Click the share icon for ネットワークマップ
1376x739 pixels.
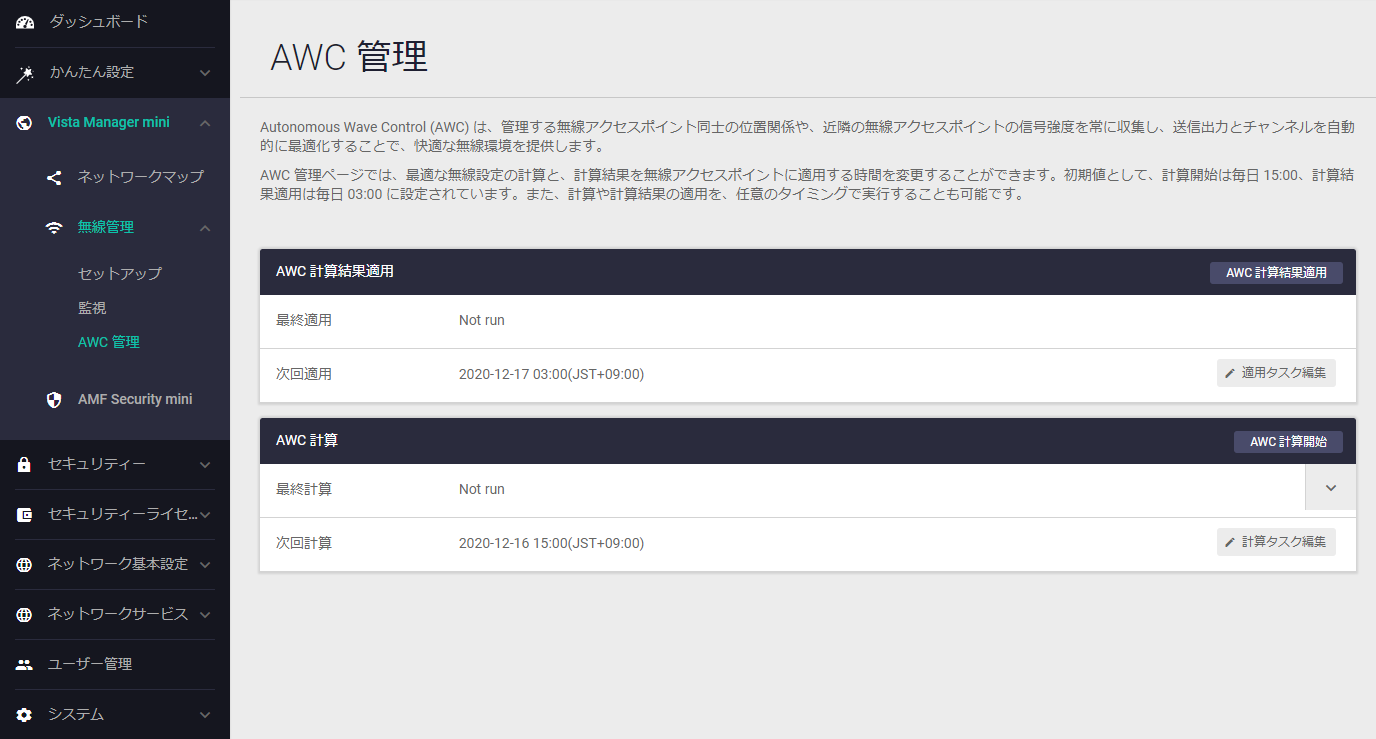[x=54, y=177]
